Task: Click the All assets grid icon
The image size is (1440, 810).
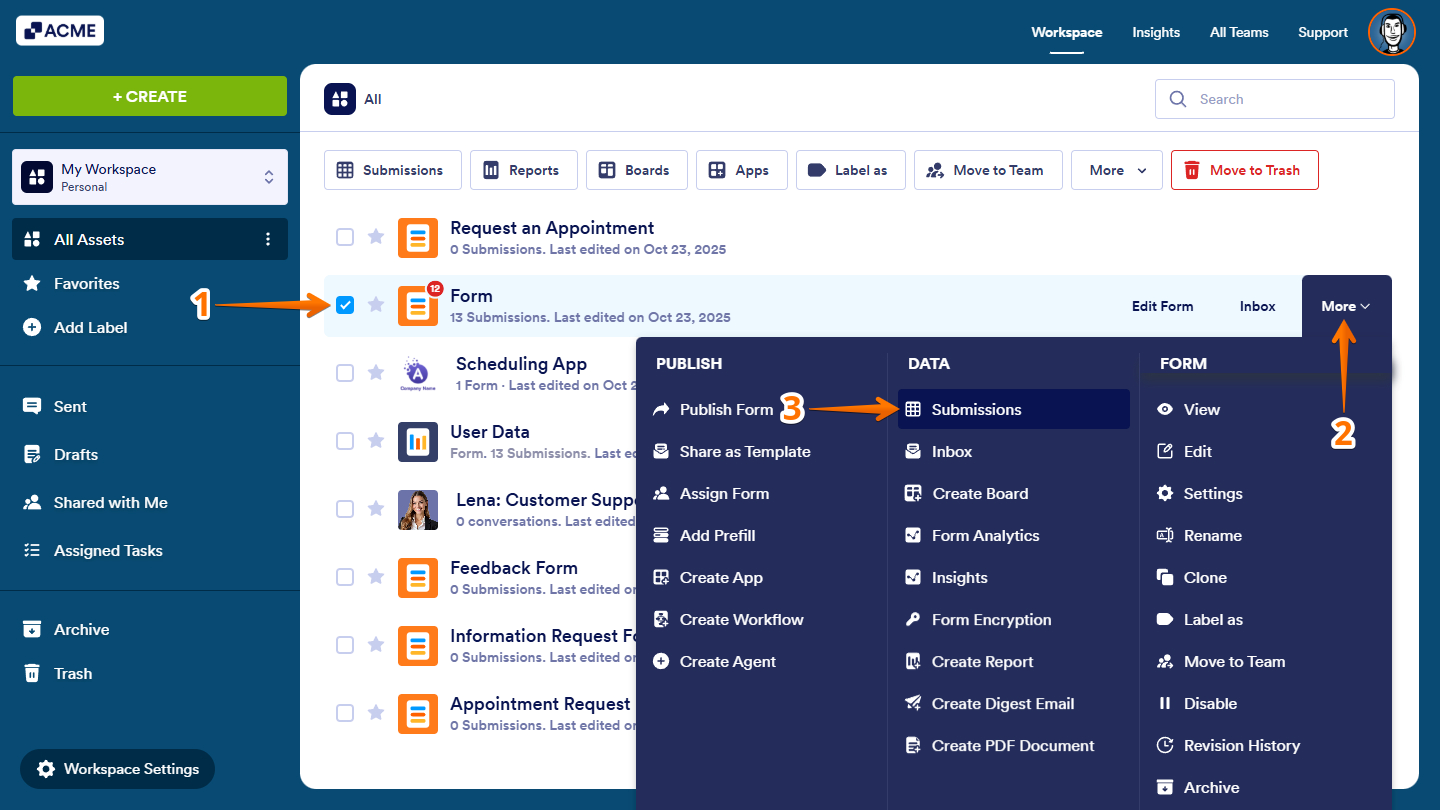Action: [340, 99]
